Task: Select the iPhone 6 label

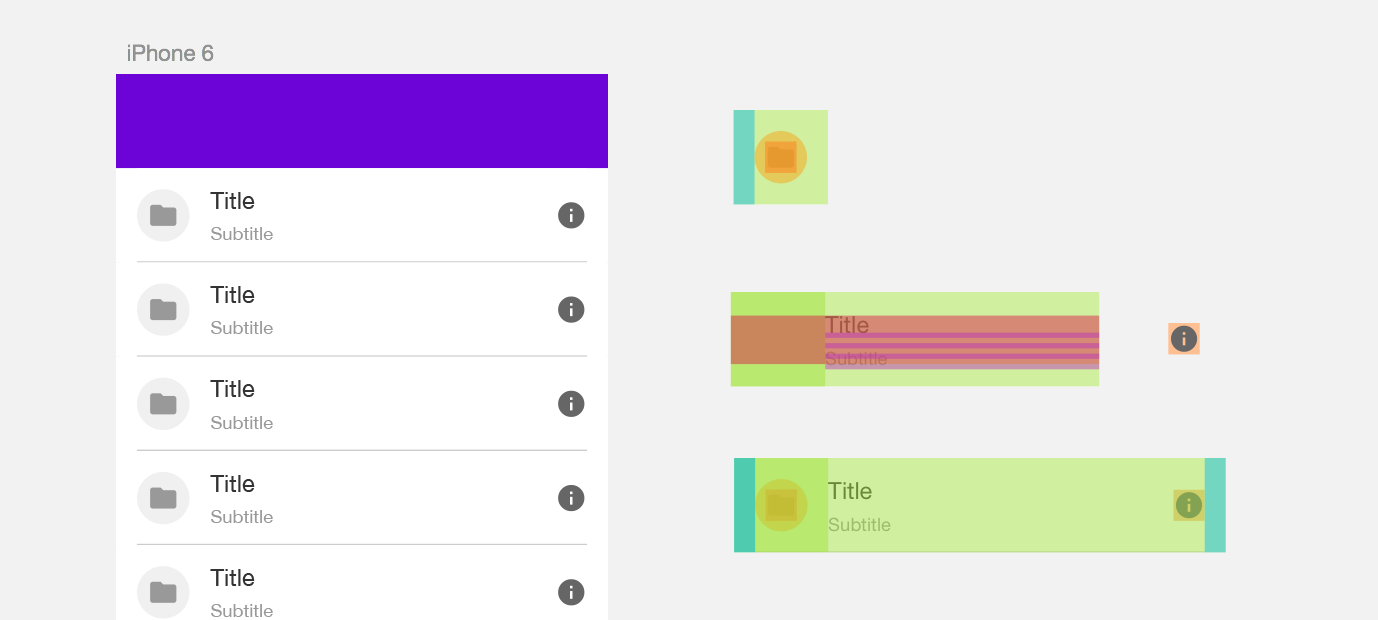Action: 169,53
